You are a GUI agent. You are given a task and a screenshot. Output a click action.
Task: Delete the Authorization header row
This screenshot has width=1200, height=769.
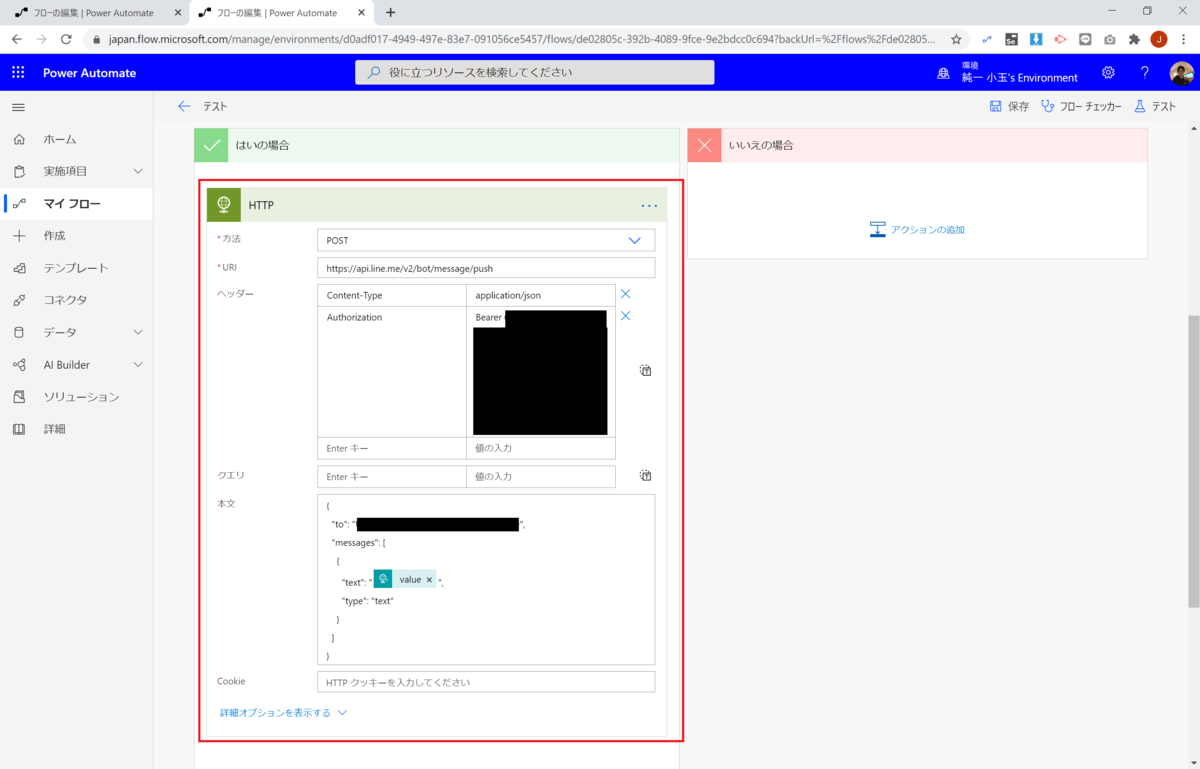click(x=626, y=316)
